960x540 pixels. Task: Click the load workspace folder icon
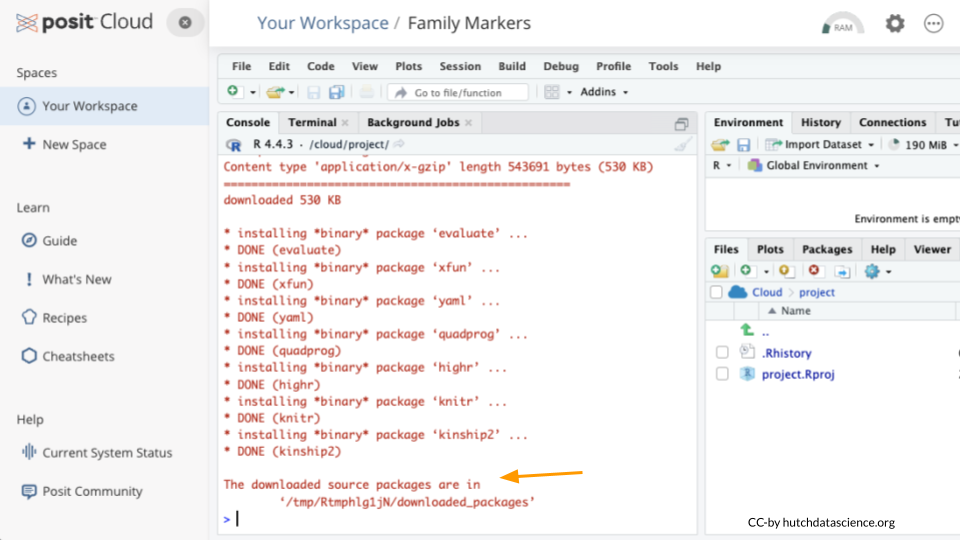pos(720,144)
